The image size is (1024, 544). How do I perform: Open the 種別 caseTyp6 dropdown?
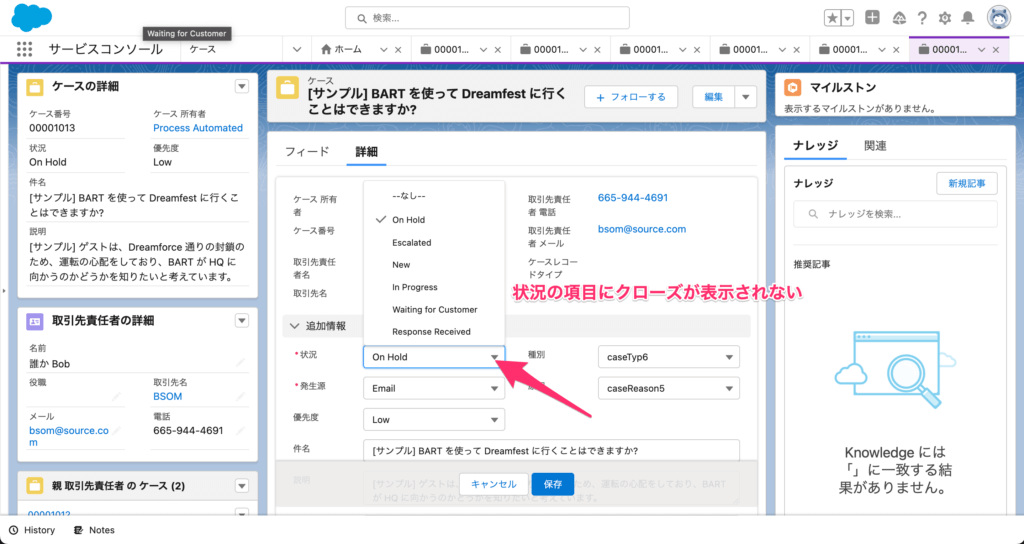coord(669,357)
